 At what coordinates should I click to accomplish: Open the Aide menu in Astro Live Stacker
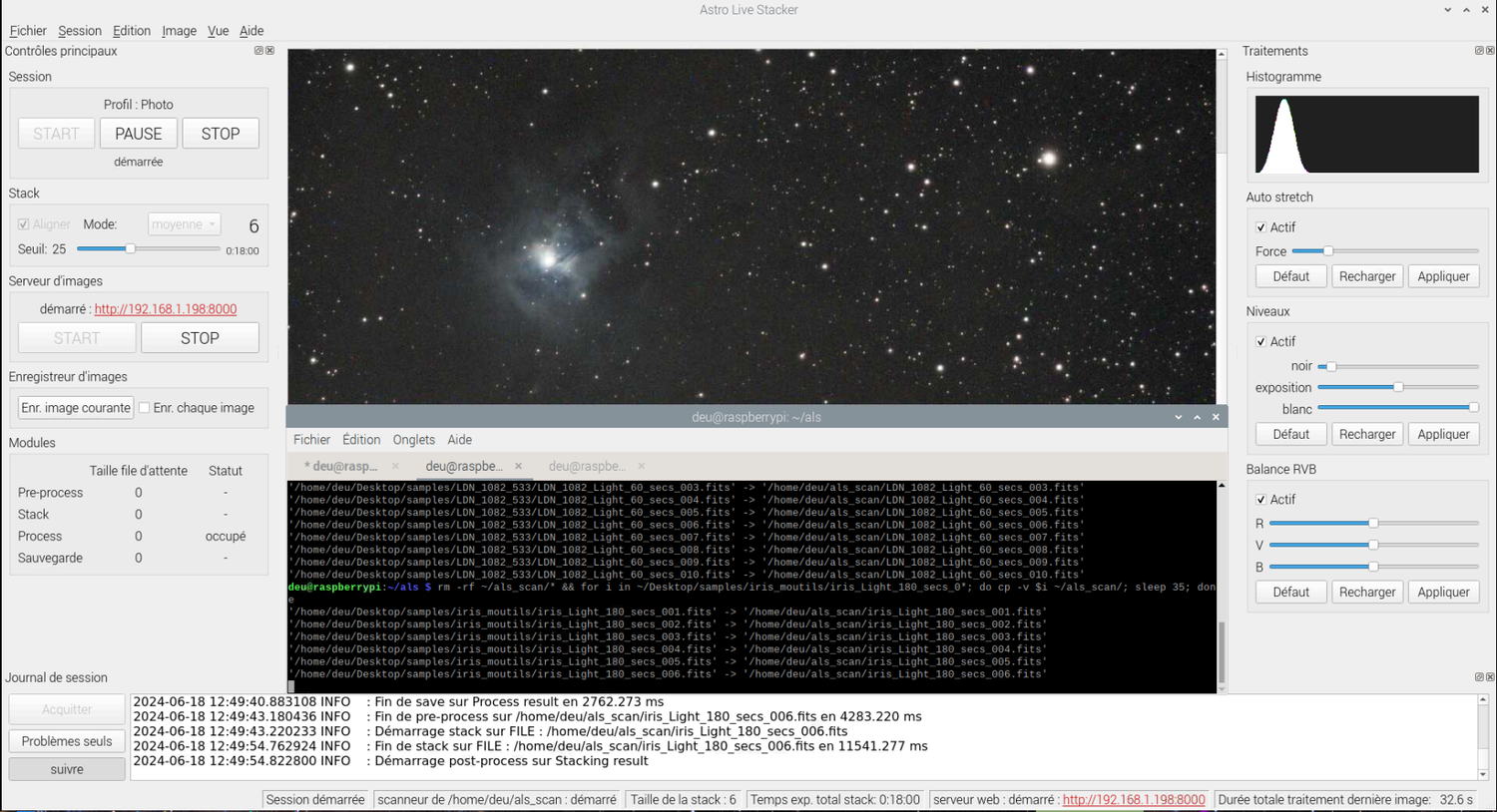[251, 31]
